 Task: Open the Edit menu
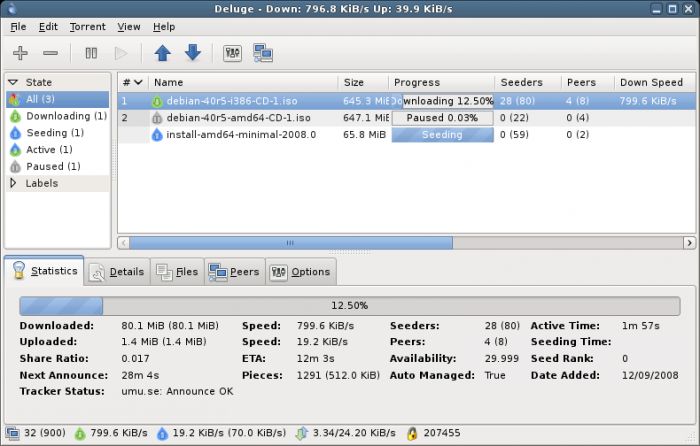click(x=48, y=27)
